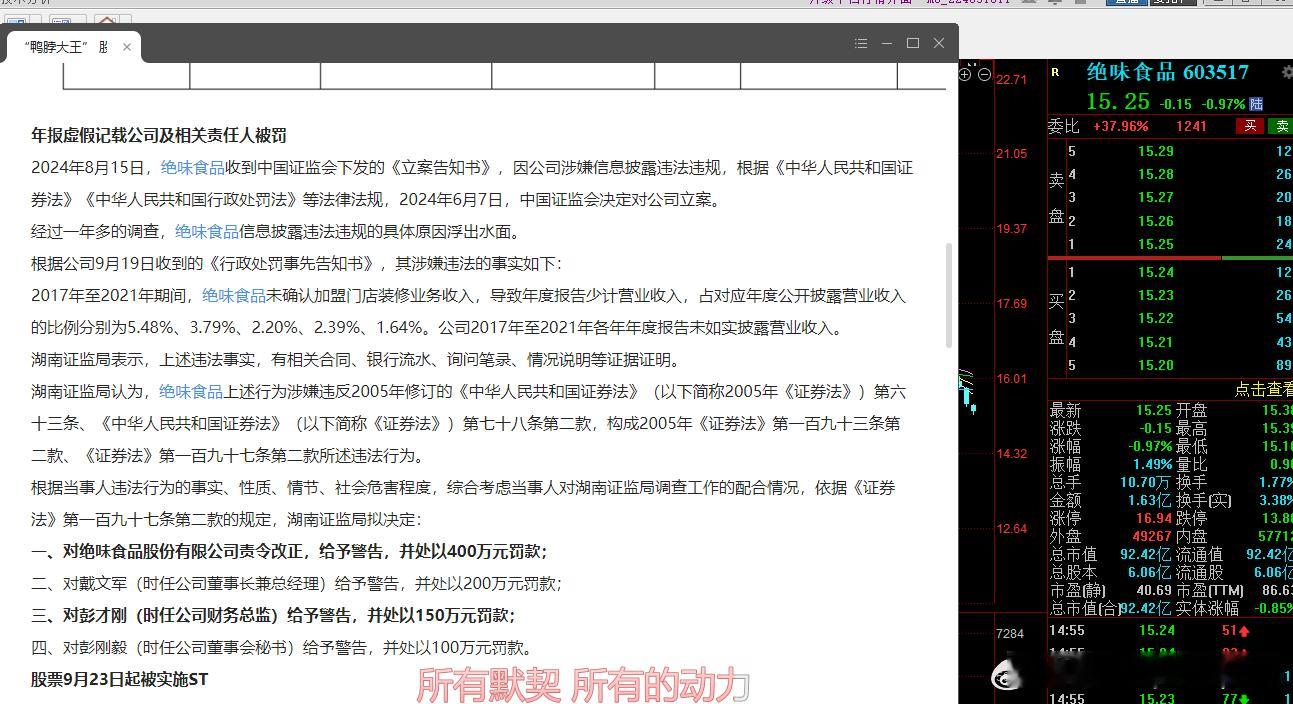The width and height of the screenshot is (1293, 704).
Task: Click the 委比 difference value 1241
Action: (1191, 126)
